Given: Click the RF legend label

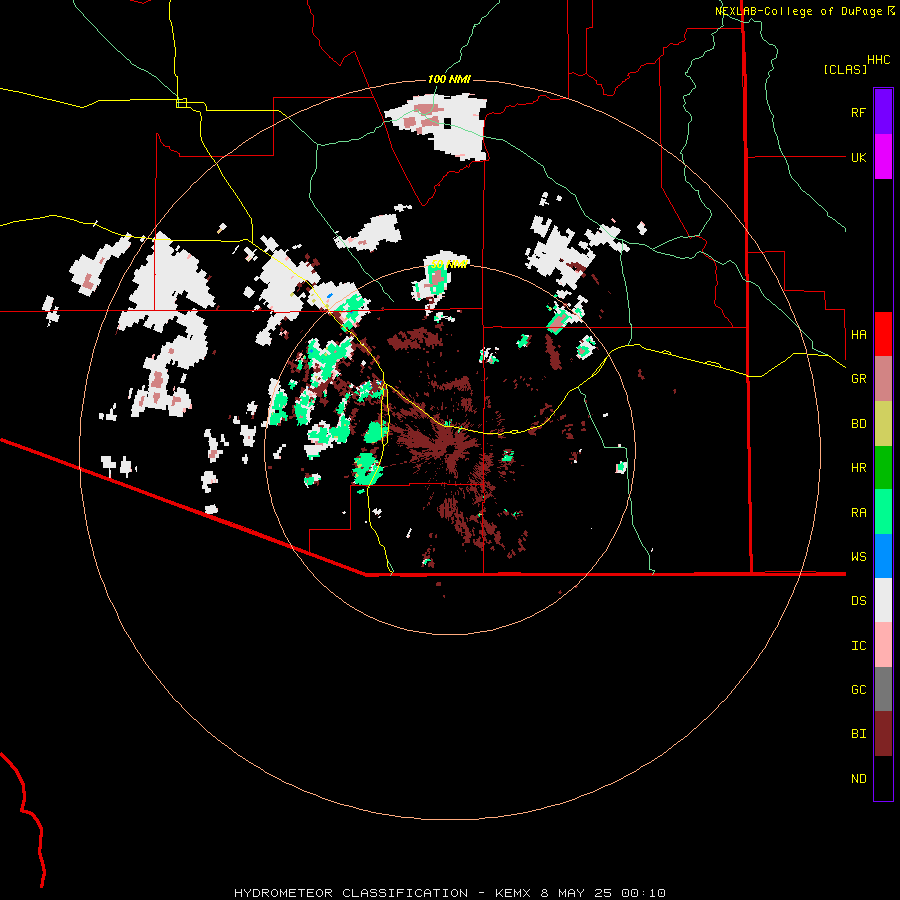Looking at the screenshot, I should pyautogui.click(x=858, y=112).
